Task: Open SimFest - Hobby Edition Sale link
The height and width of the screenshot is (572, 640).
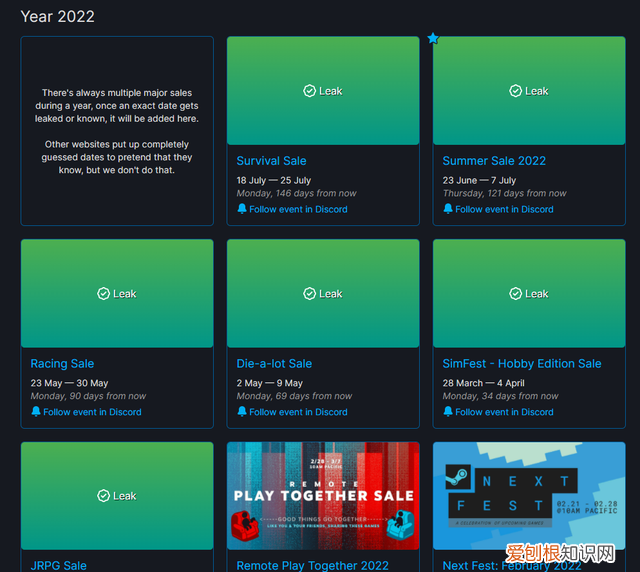Action: [x=522, y=364]
